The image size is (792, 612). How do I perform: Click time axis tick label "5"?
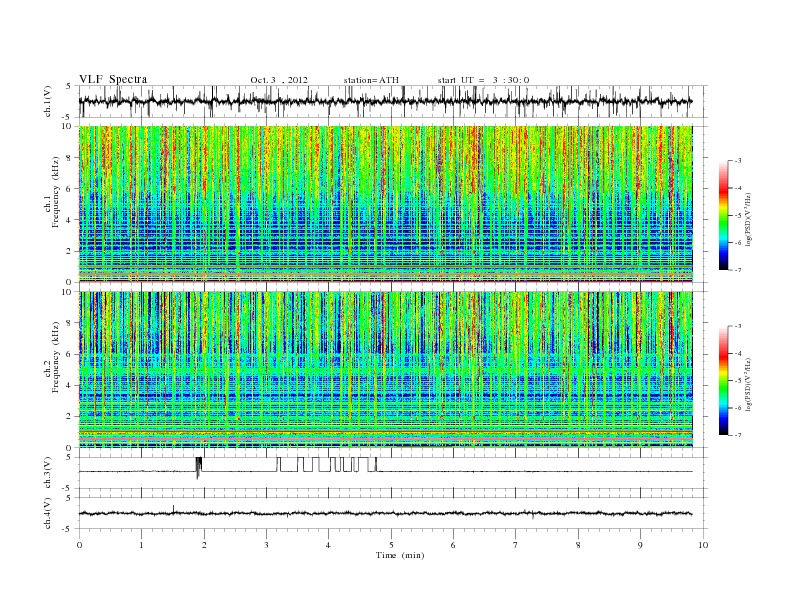[x=391, y=545]
